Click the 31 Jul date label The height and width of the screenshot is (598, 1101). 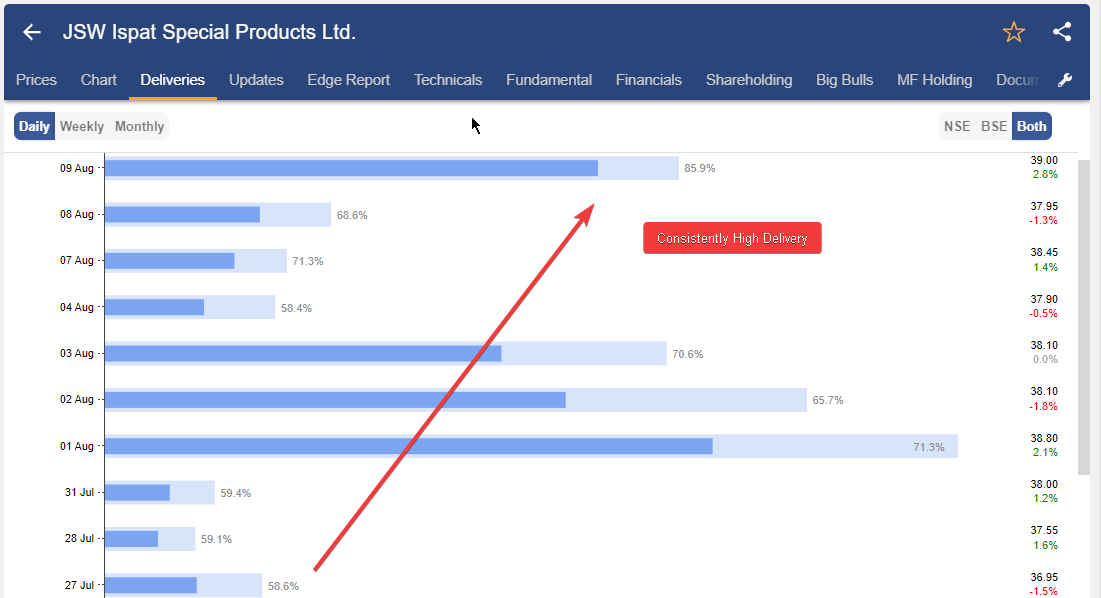[79, 493]
